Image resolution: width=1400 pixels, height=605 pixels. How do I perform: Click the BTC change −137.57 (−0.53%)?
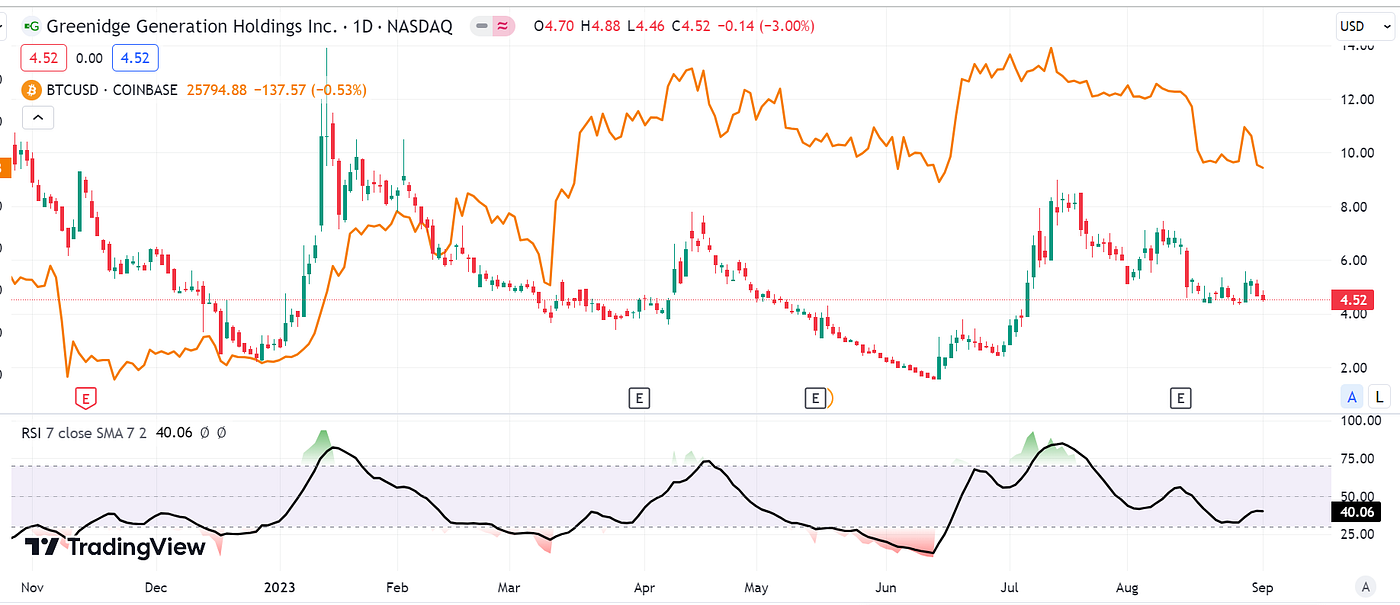(311, 90)
